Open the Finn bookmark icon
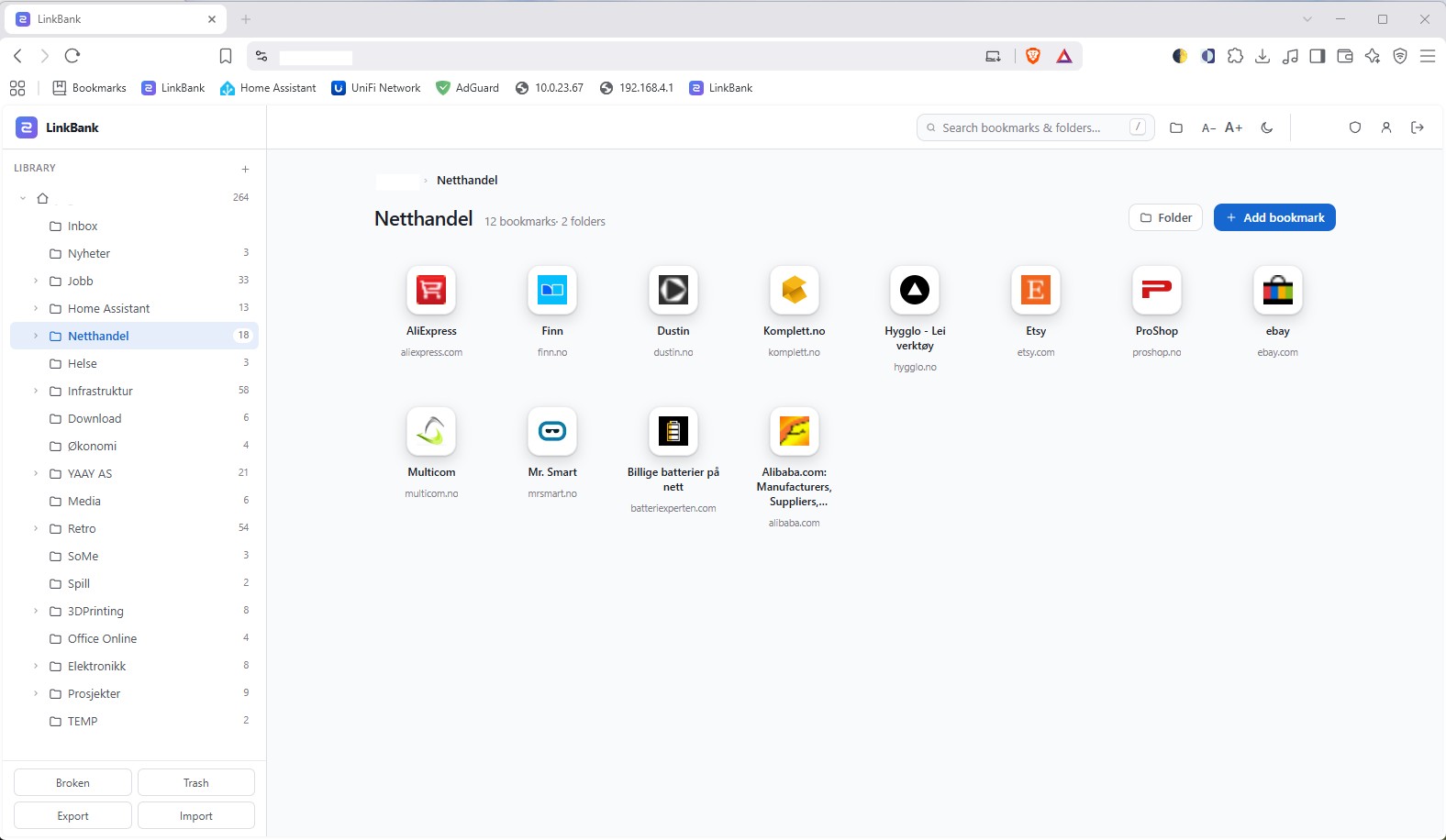This screenshot has height=840, width=1446. click(552, 290)
